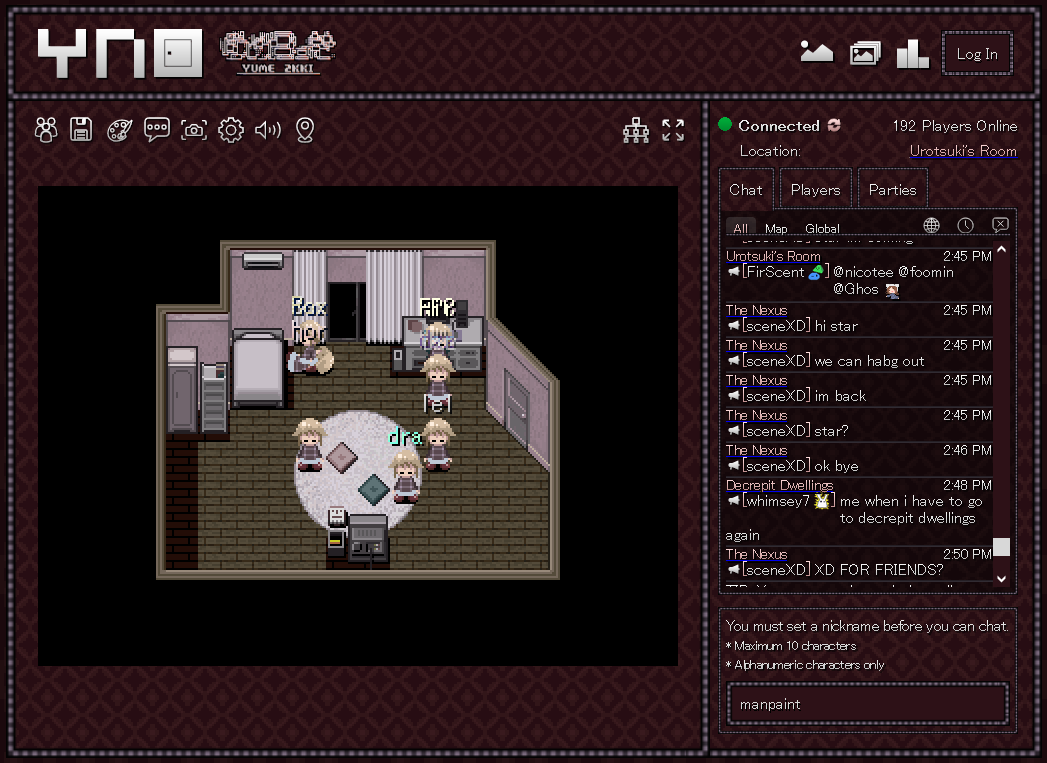Switch to the Players tab
Viewport: 1047px width, 763px height.
[815, 189]
